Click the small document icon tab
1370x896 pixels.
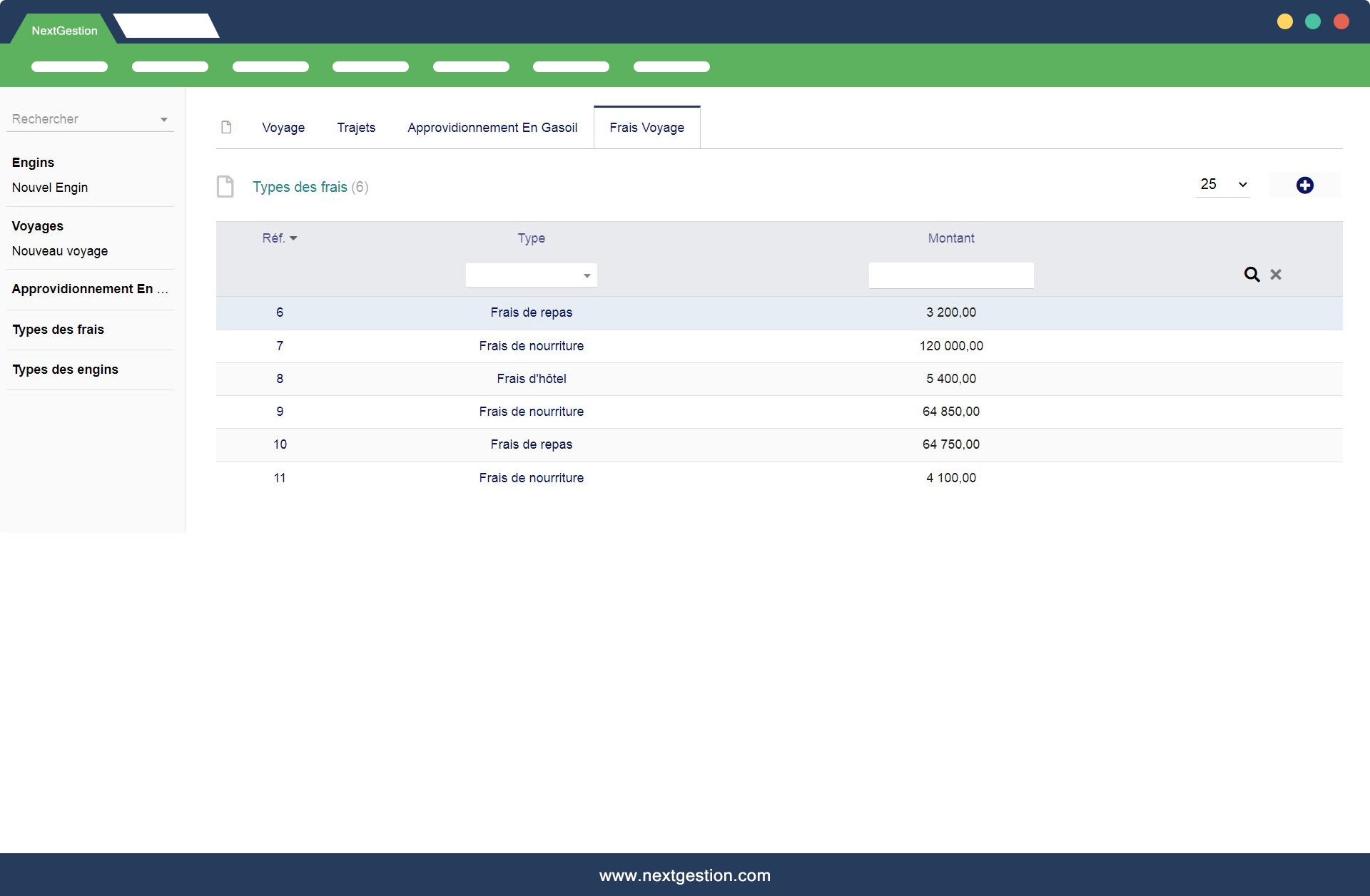coord(226,128)
